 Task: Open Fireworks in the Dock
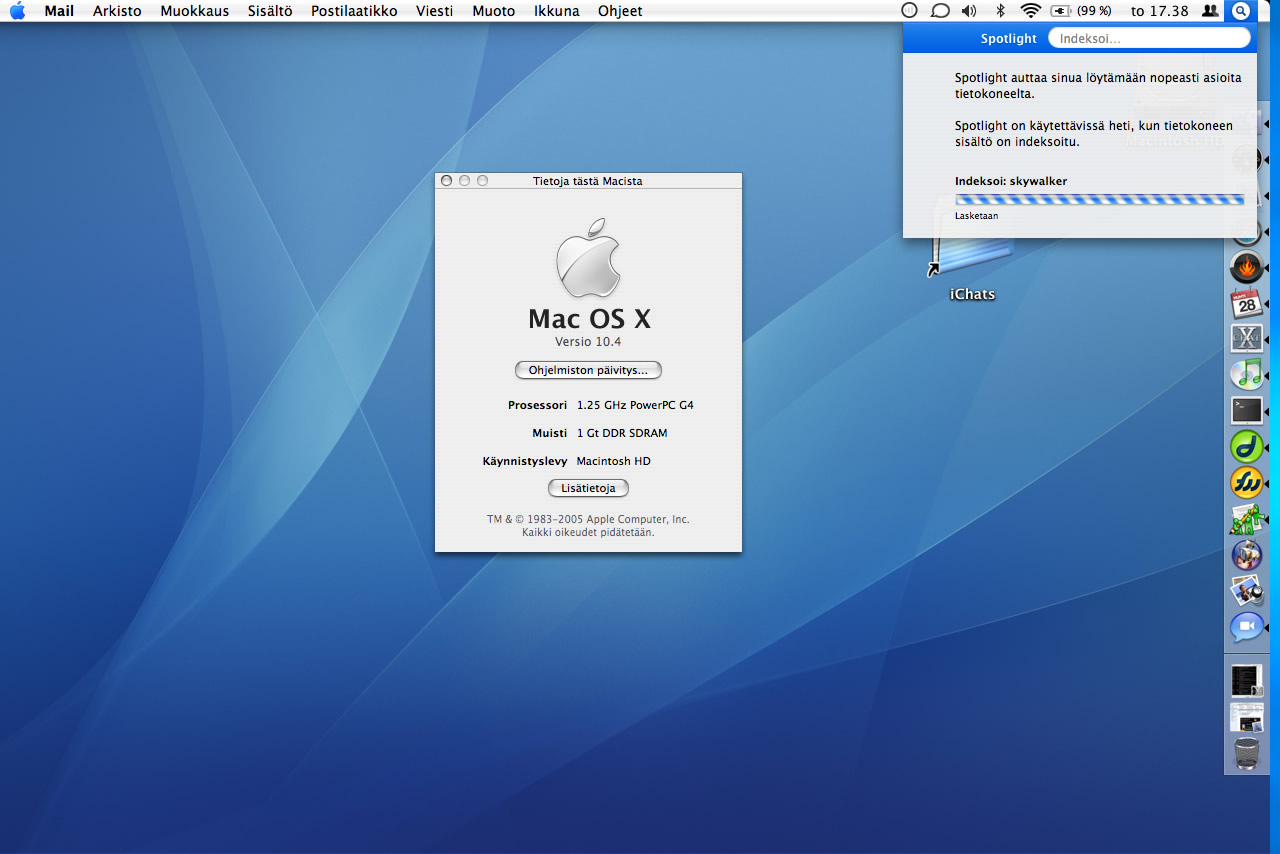tap(1246, 482)
